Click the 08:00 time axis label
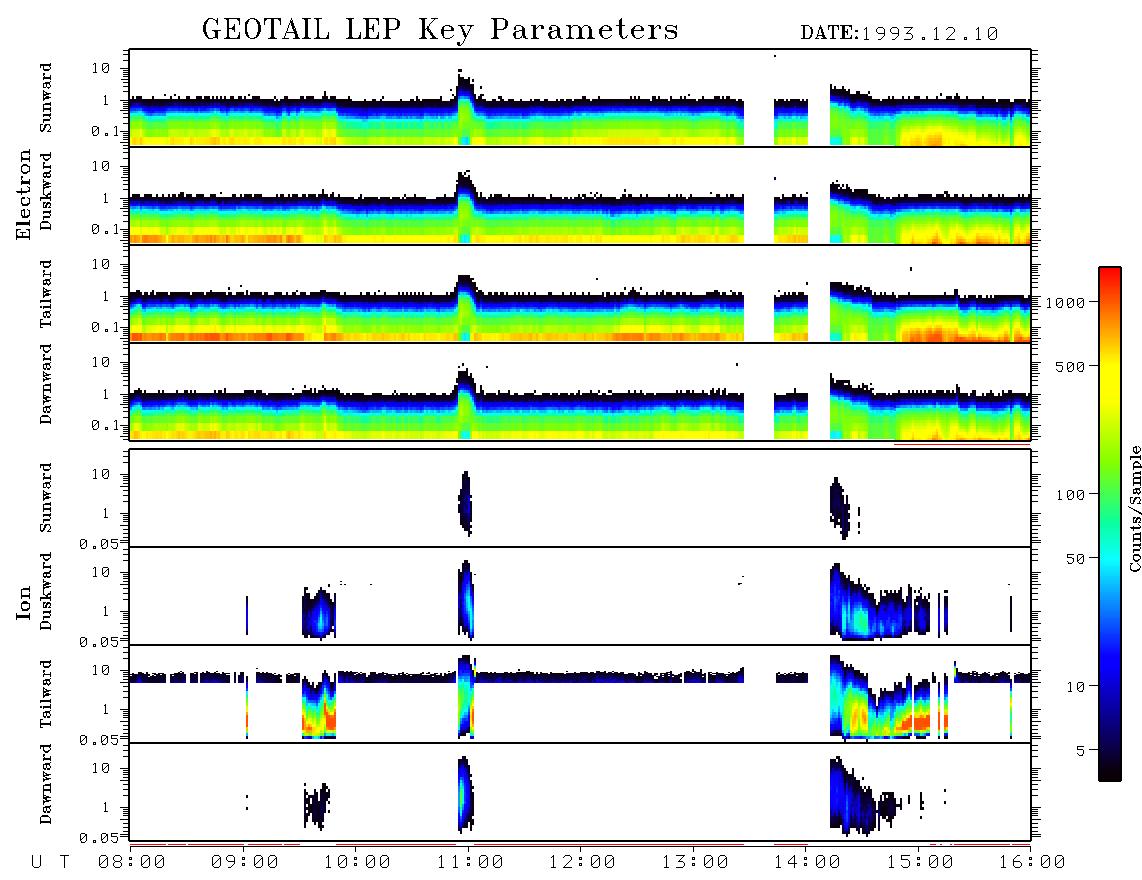 point(132,863)
